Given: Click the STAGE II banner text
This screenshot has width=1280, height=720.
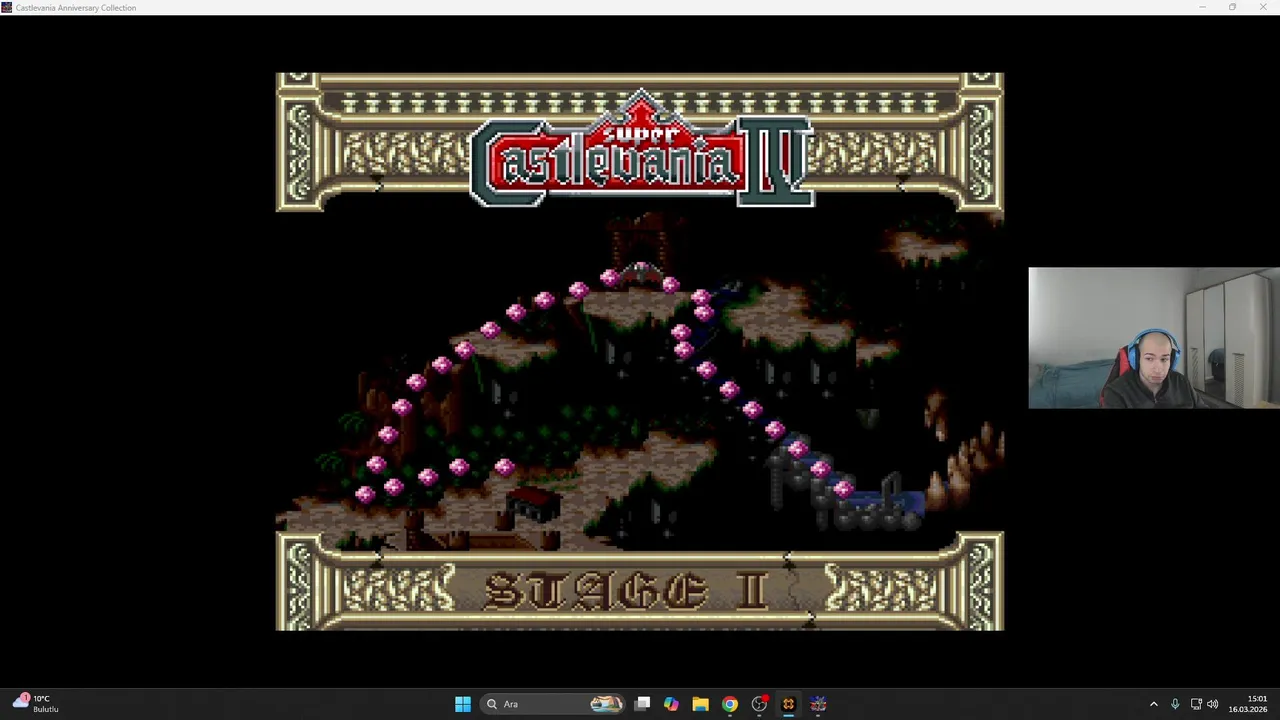Looking at the screenshot, I should pyautogui.click(x=627, y=592).
